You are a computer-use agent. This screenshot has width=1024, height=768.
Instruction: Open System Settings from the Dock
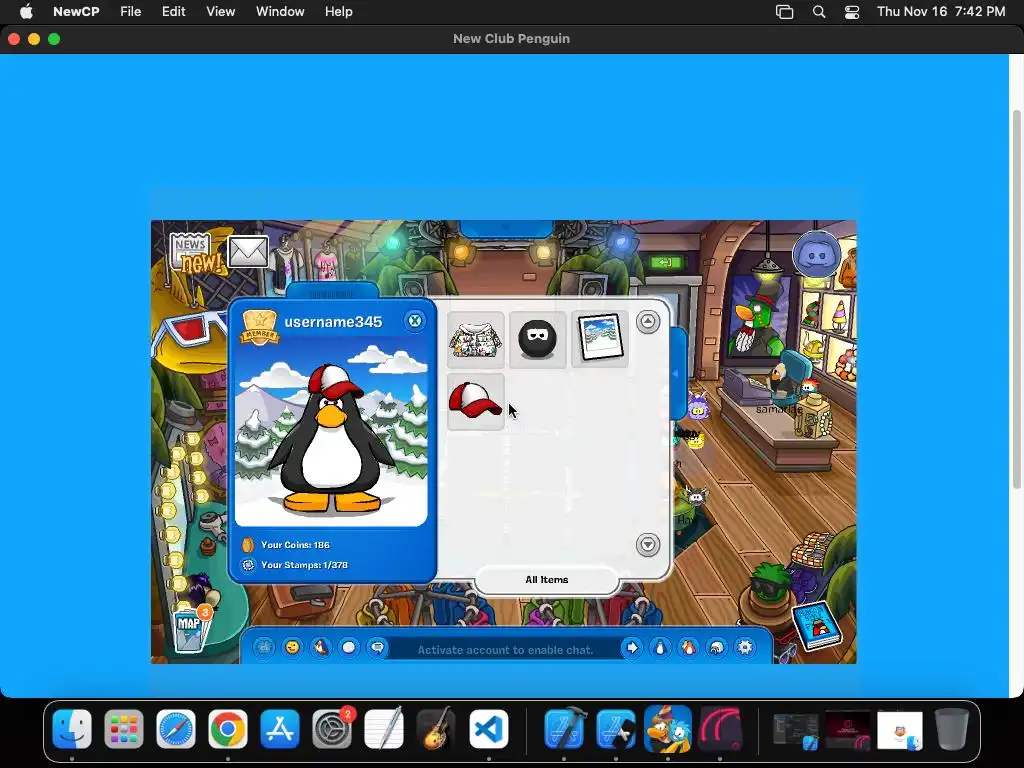pos(332,729)
